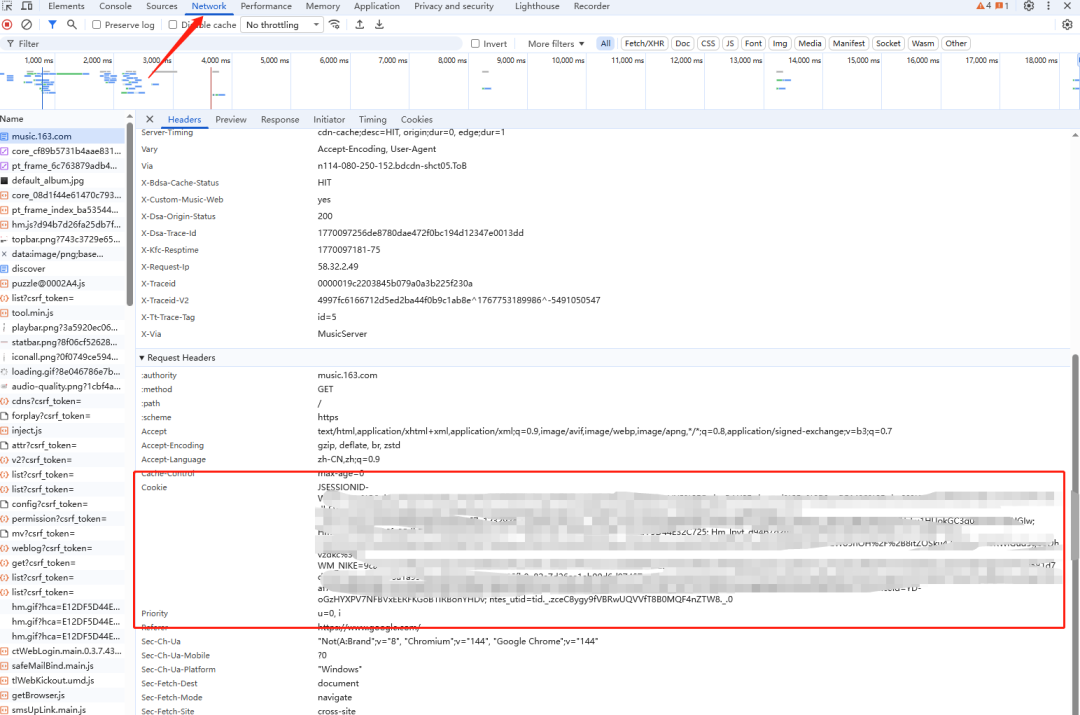Open the Response tab of the request
This screenshot has width=1080, height=715.
coord(280,119)
